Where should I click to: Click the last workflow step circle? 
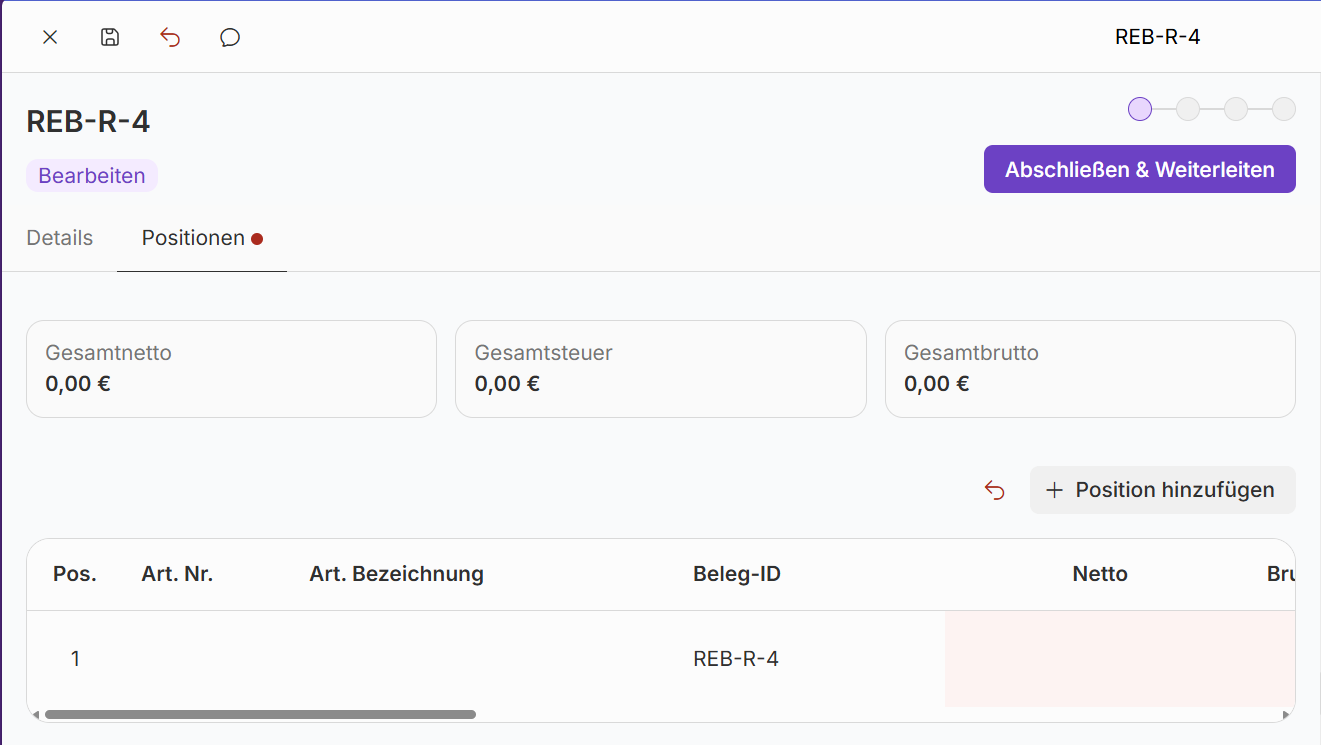coord(1284,109)
